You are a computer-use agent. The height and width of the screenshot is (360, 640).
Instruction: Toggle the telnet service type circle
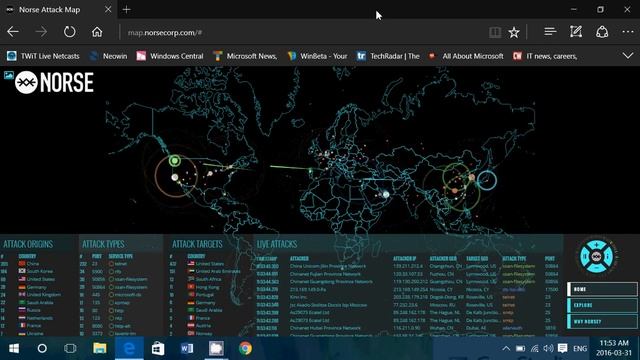[111, 264]
